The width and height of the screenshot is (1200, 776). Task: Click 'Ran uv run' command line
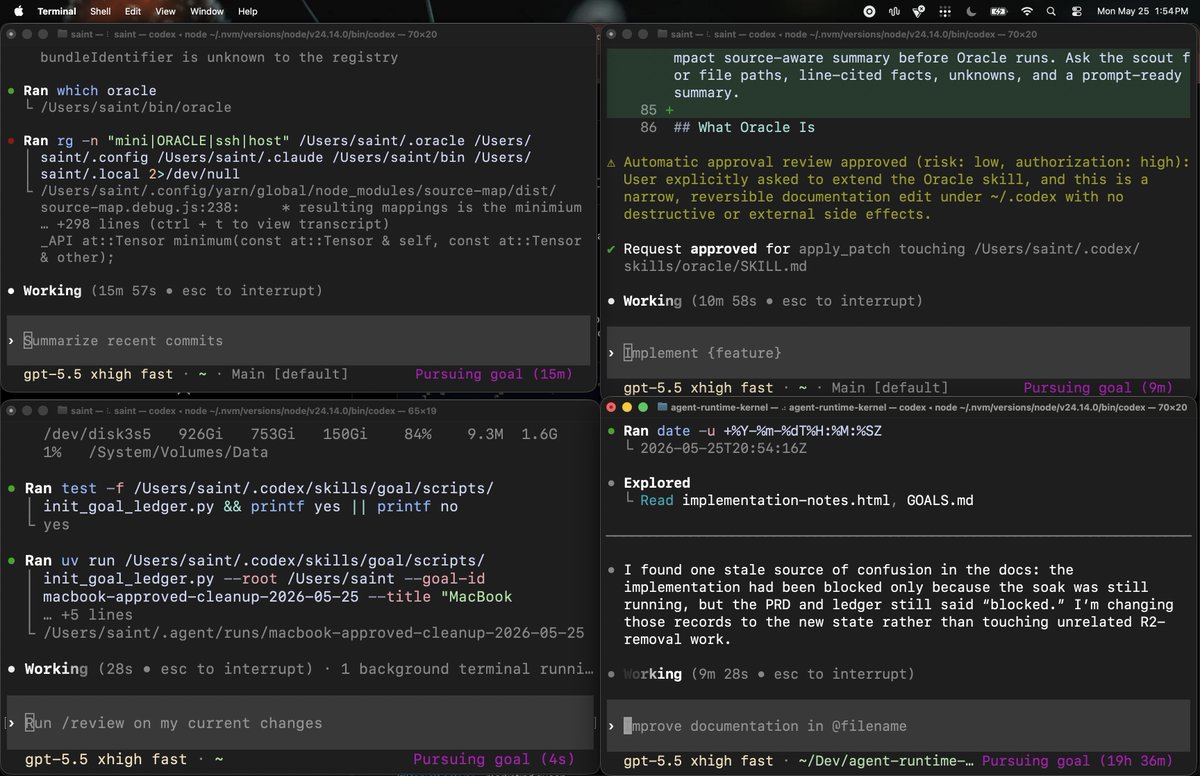point(254,560)
